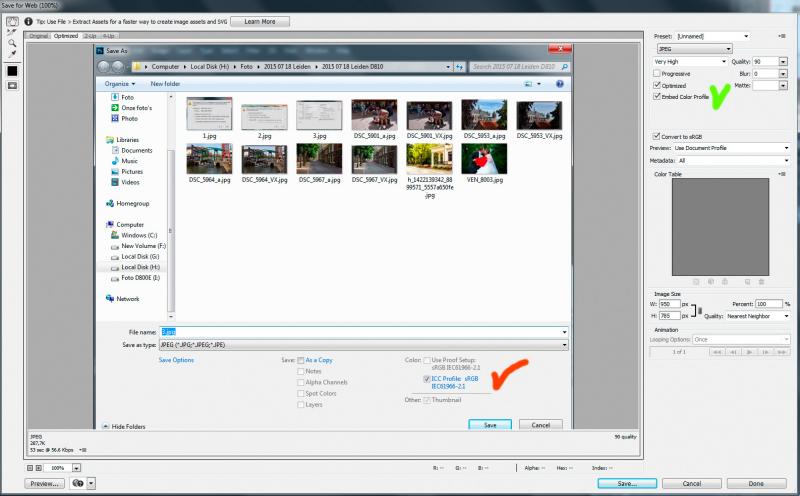This screenshot has width=800, height=496.
Task: Toggle the Embed Color Profile checkbox
Action: [657, 96]
